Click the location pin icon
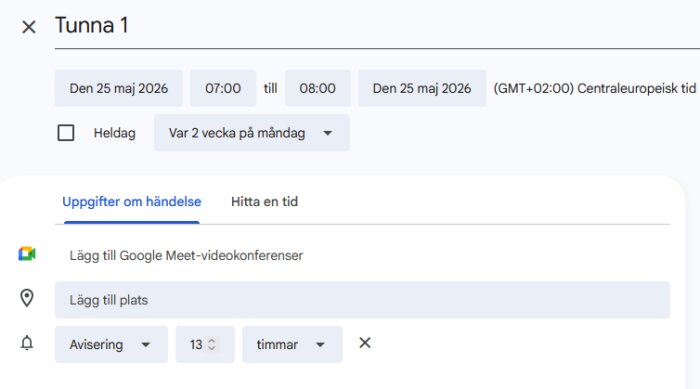 27,298
